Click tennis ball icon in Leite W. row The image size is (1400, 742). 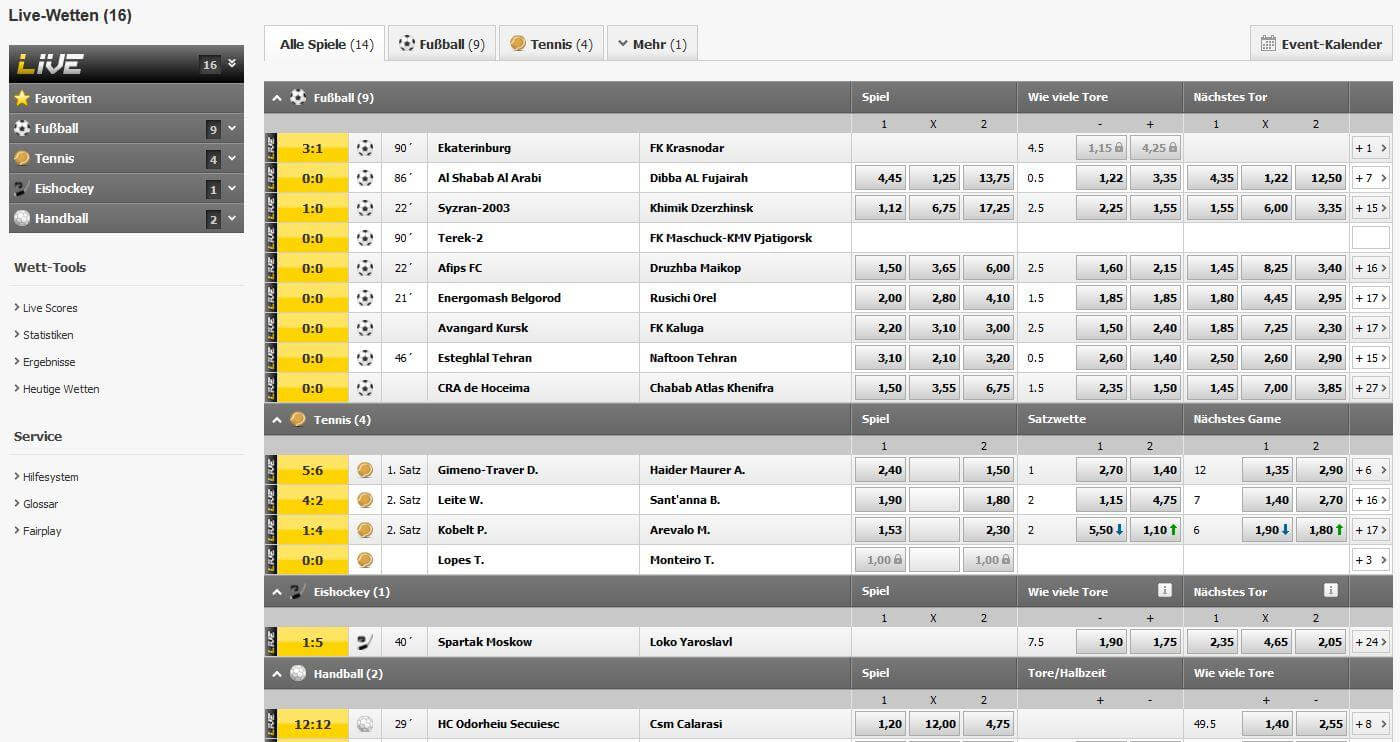365,500
